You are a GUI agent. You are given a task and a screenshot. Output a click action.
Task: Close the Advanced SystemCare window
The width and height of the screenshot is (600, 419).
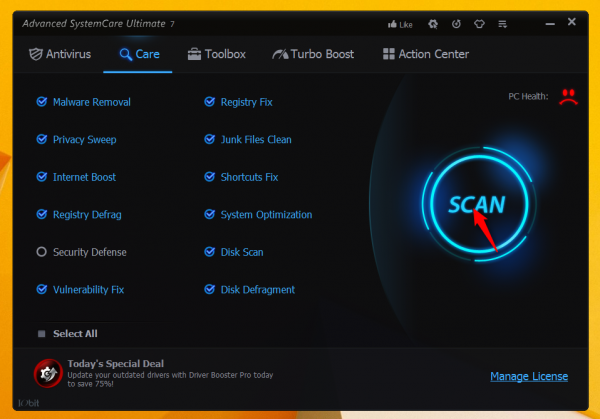click(x=572, y=22)
